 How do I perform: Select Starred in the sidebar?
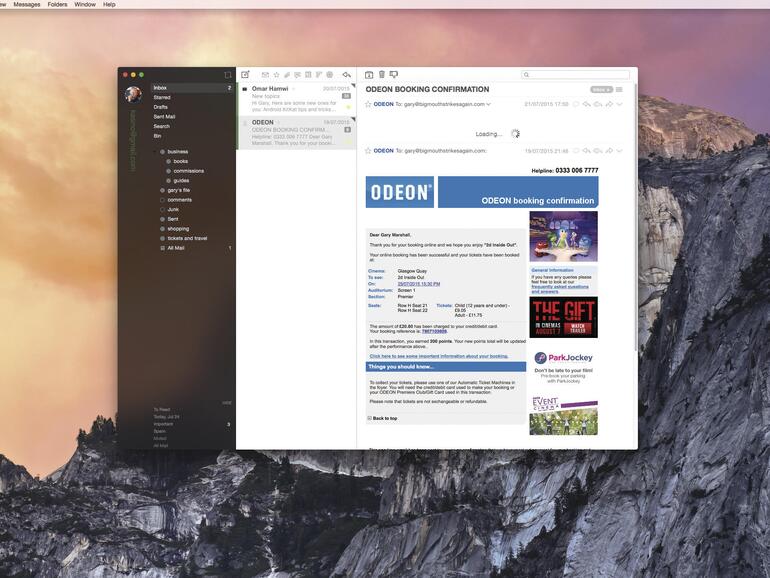[x=162, y=97]
